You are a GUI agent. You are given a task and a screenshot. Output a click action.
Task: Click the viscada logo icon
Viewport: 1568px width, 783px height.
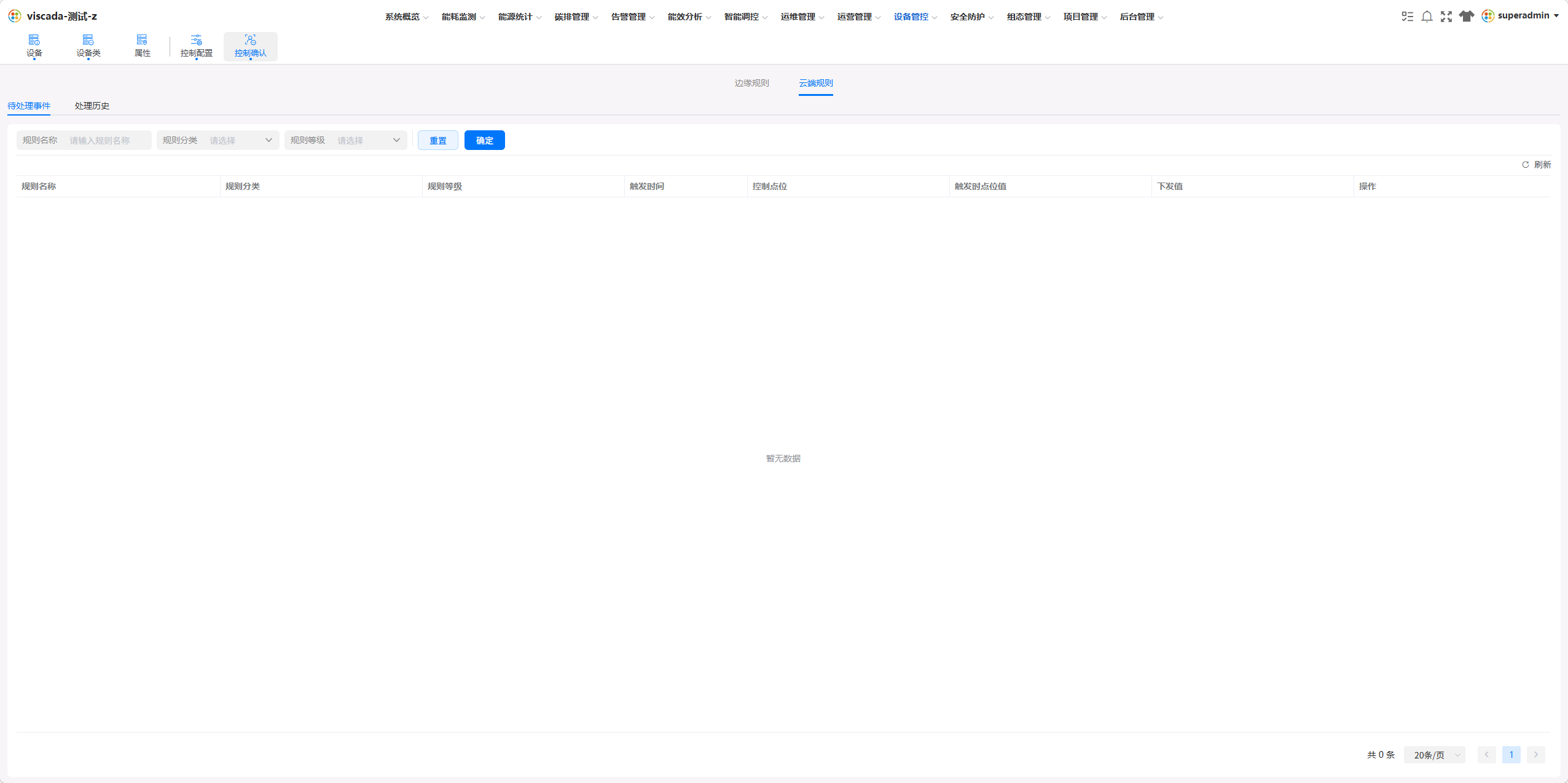15,16
